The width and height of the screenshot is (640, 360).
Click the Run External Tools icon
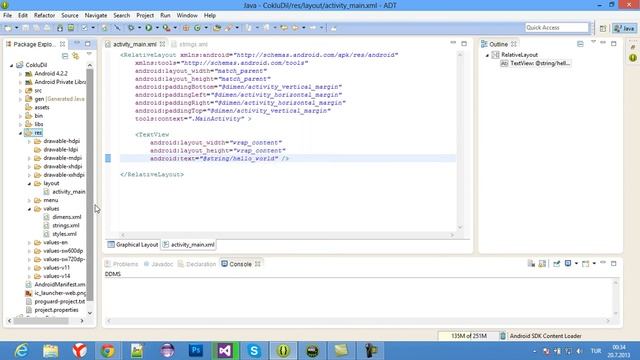click(166, 28)
